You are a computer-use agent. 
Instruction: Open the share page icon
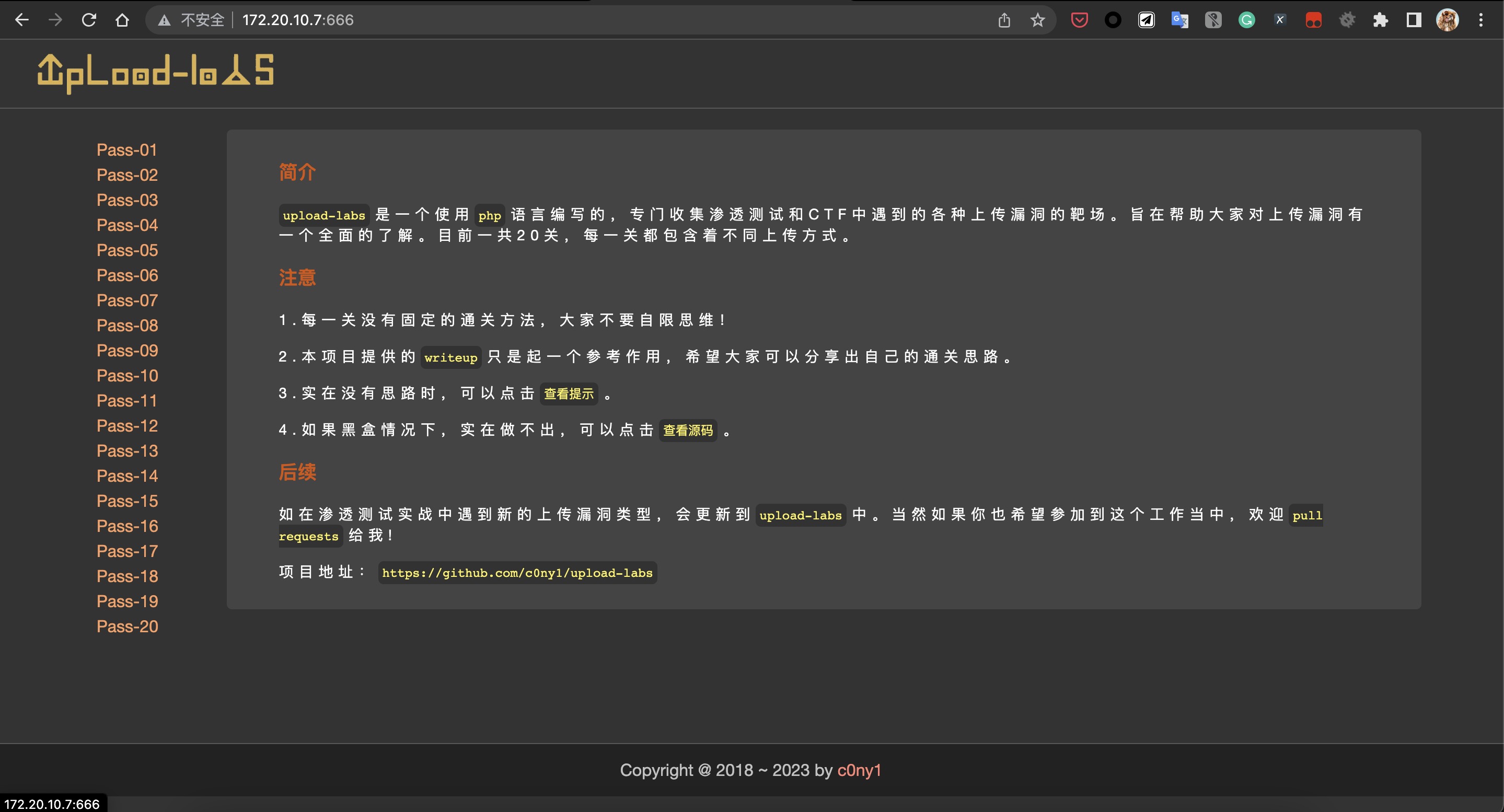pos(1004,20)
